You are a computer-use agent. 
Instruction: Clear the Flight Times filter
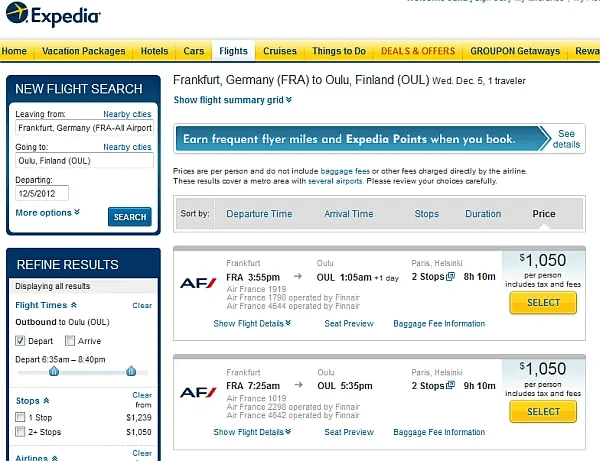pos(142,305)
